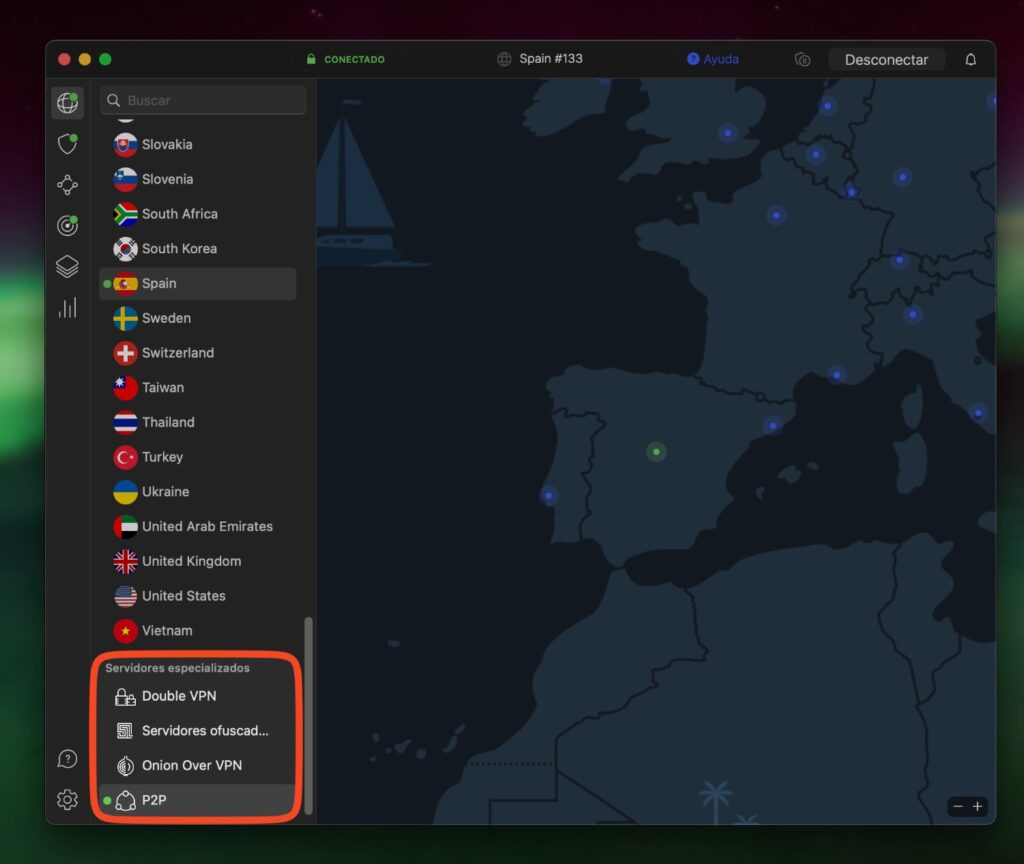
Task: Open the Threat Protection shield panel
Action: [x=67, y=143]
